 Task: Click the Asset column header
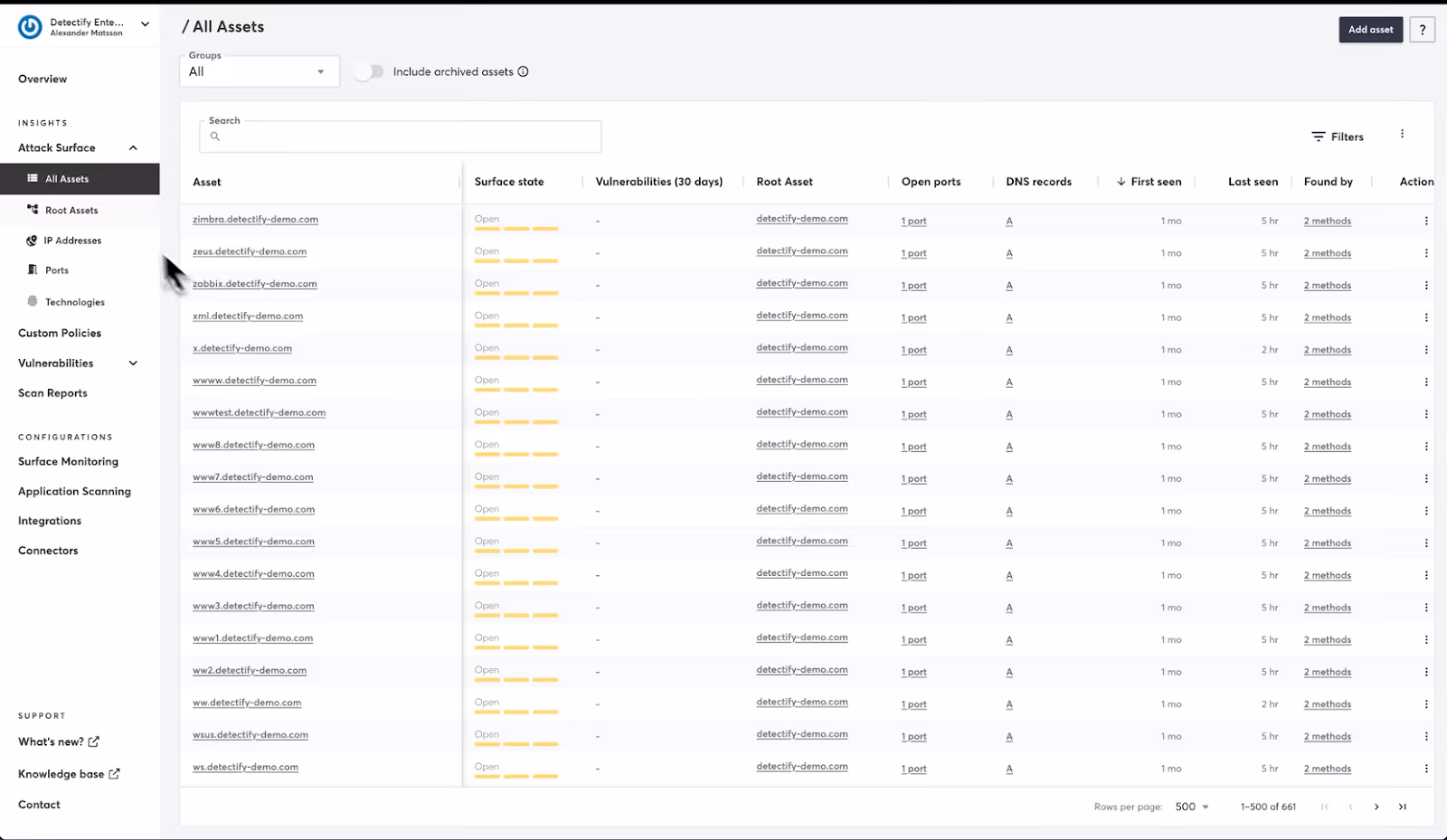207,182
